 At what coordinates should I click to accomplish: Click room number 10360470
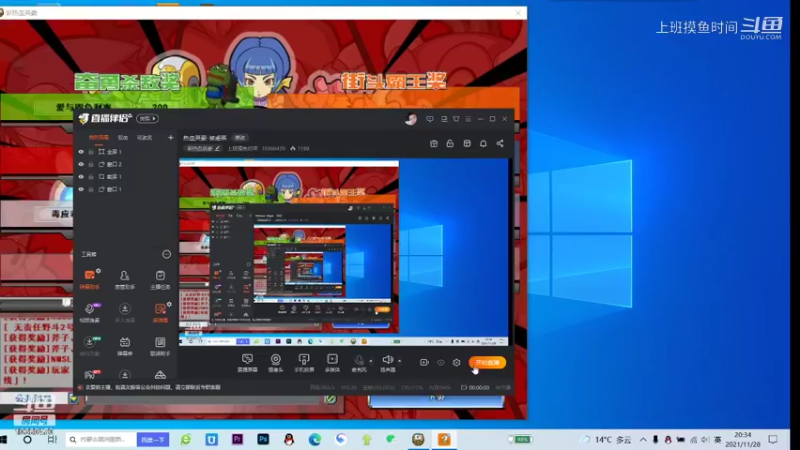pyautogui.click(x=273, y=148)
